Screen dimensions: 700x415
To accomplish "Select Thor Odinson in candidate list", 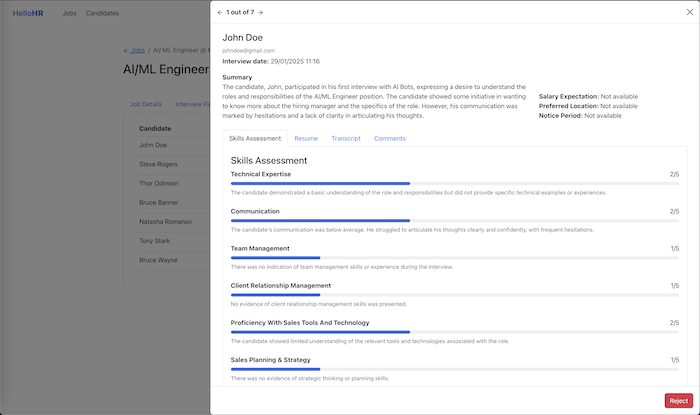I will pyautogui.click(x=158, y=183).
